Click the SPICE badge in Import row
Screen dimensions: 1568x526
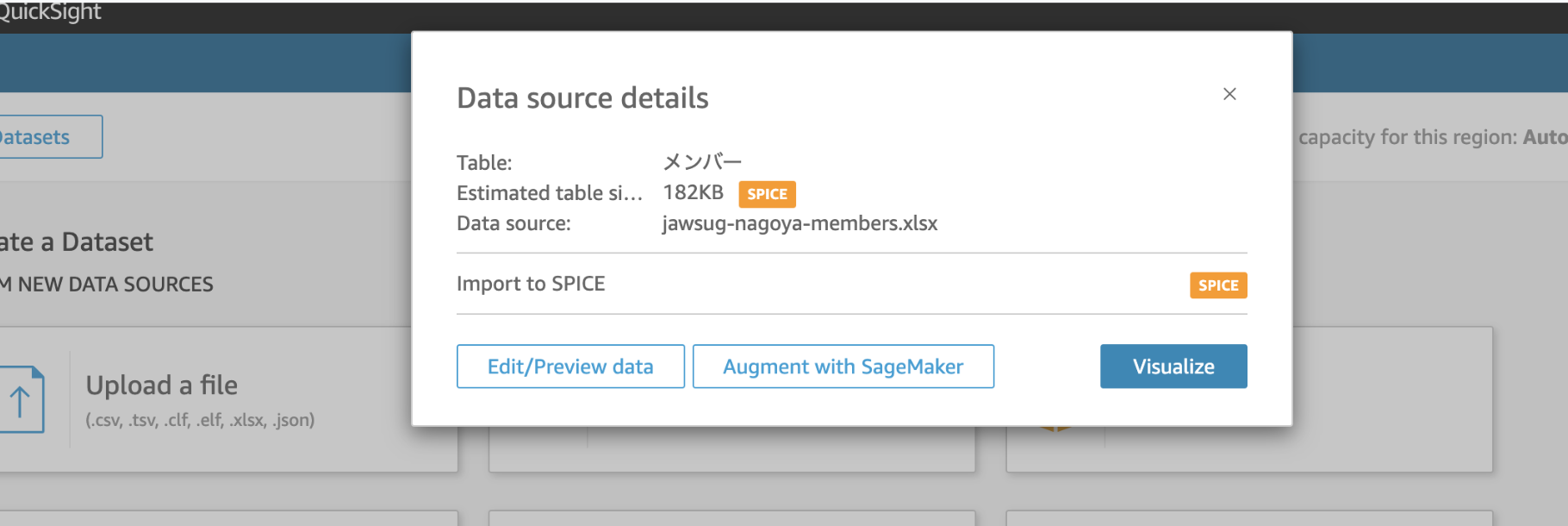(1217, 285)
